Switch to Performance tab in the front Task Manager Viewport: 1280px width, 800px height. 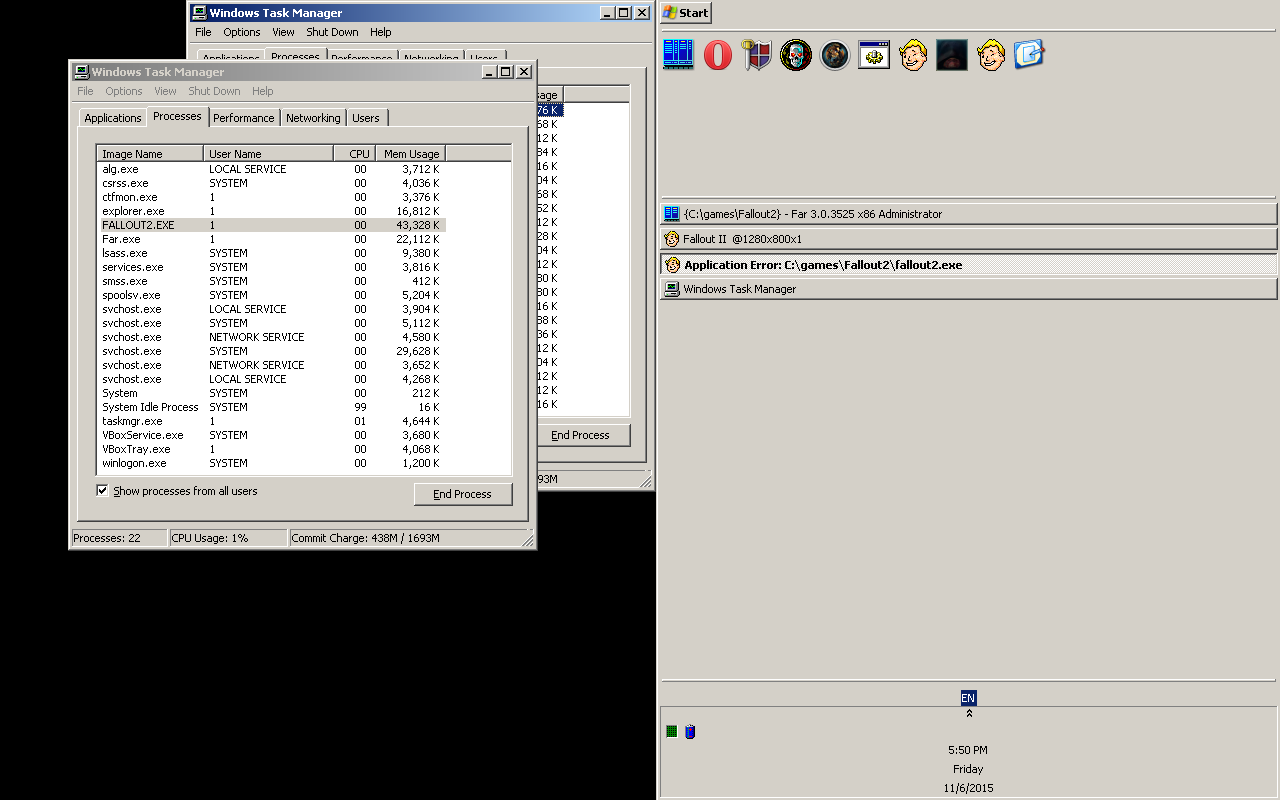click(x=244, y=118)
